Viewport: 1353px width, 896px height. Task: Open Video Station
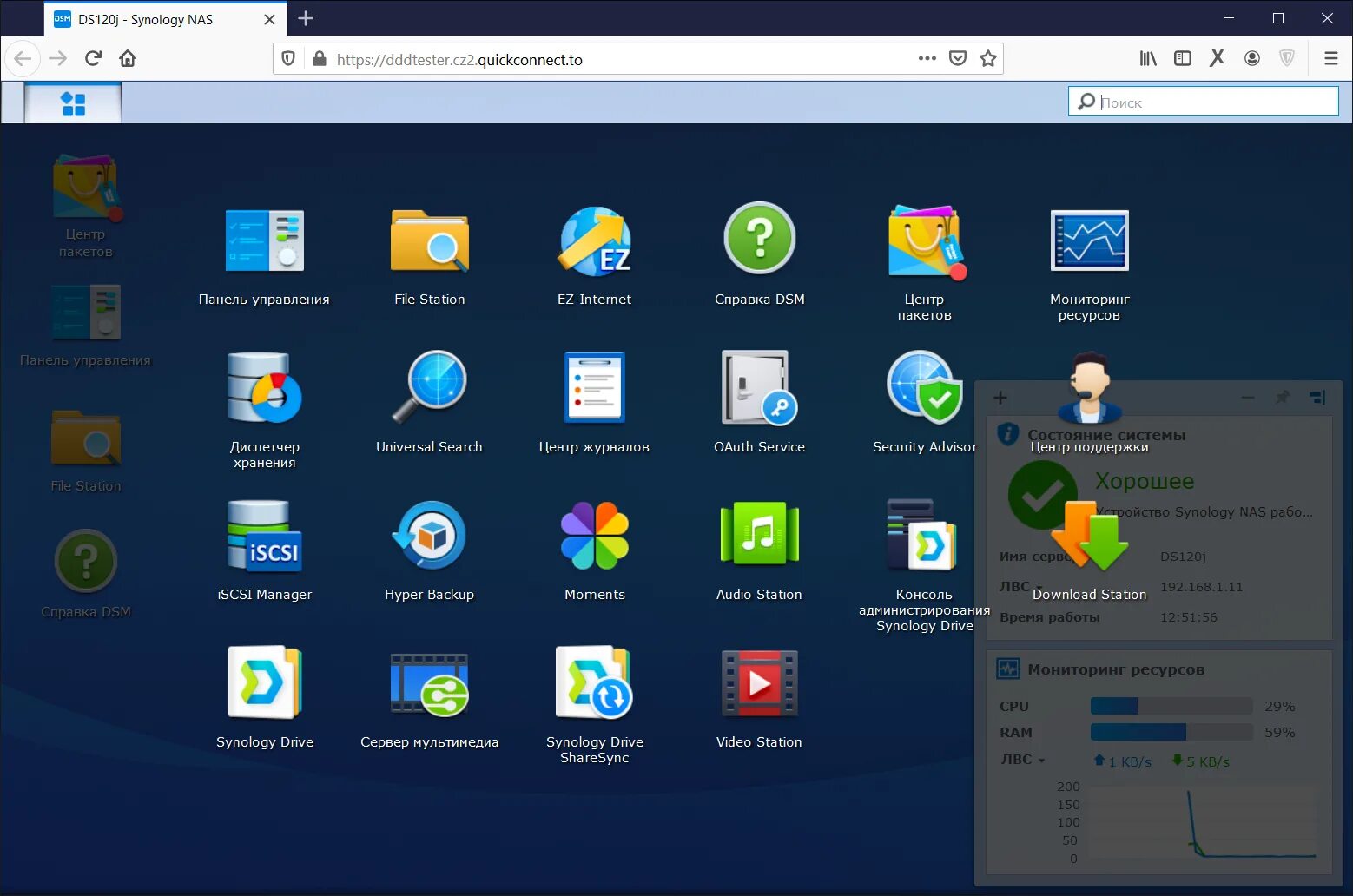point(759,683)
